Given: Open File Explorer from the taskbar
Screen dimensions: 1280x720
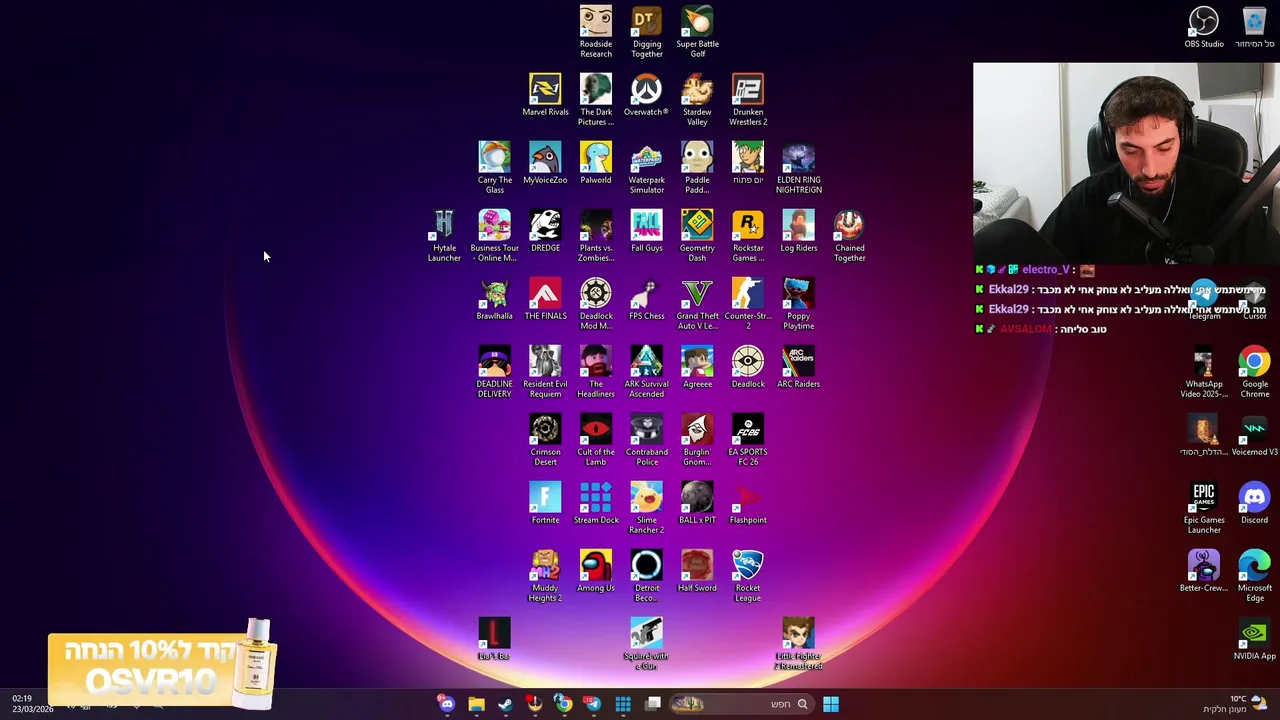Looking at the screenshot, I should coord(476,704).
